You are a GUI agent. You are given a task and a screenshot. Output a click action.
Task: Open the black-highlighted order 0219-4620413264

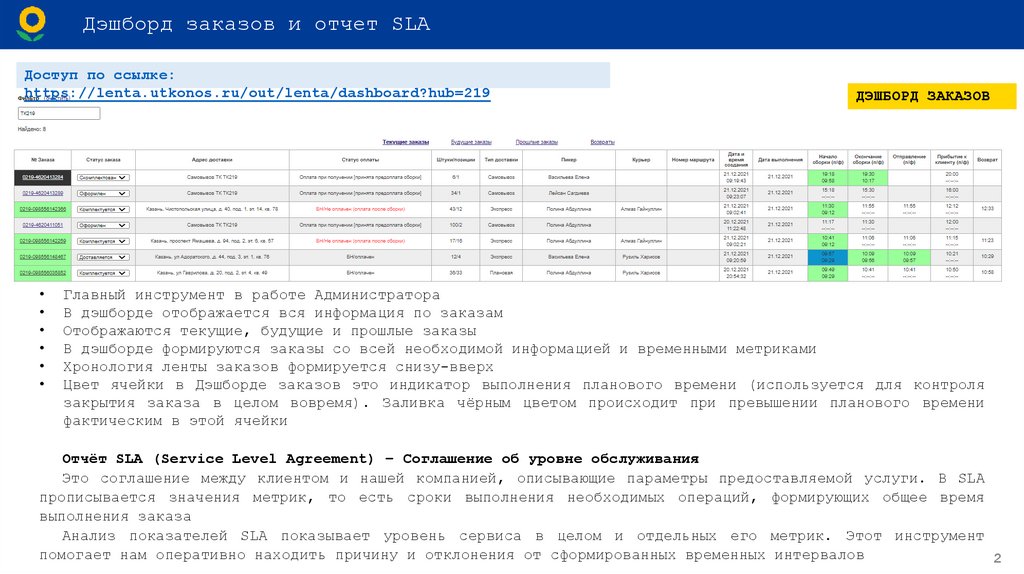pyautogui.click(x=43, y=177)
